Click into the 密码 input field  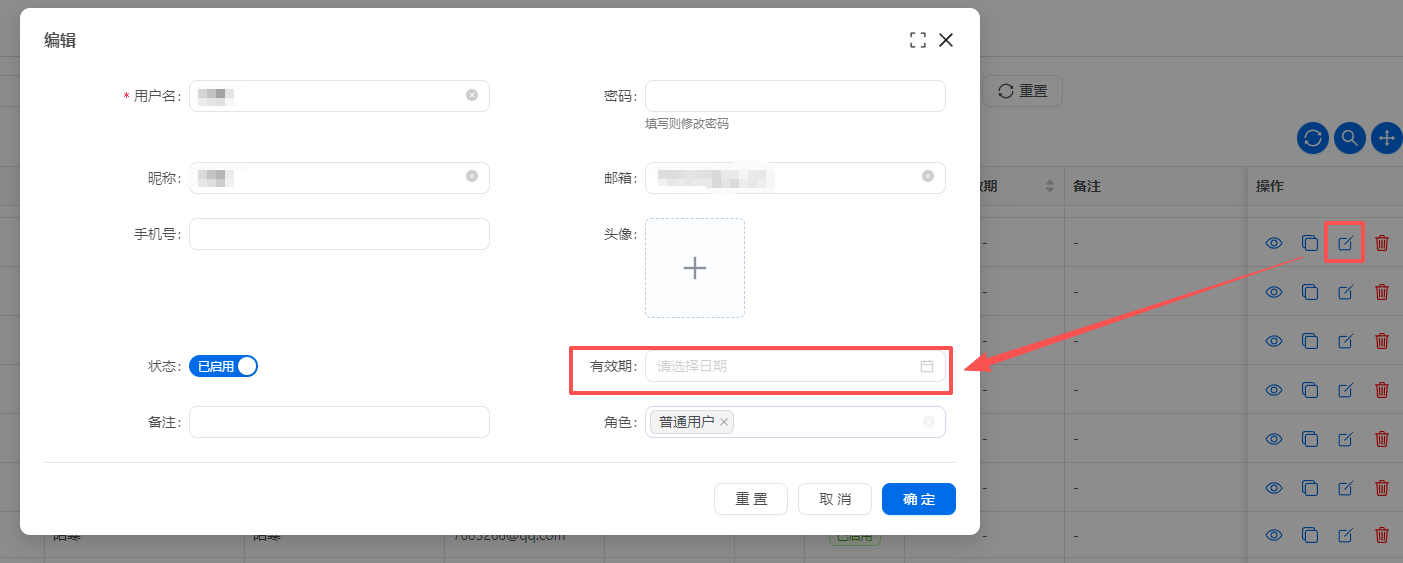[794, 96]
